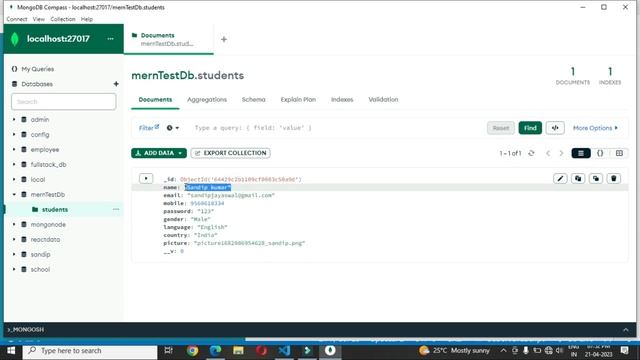Expand the document fields

coord(146,178)
